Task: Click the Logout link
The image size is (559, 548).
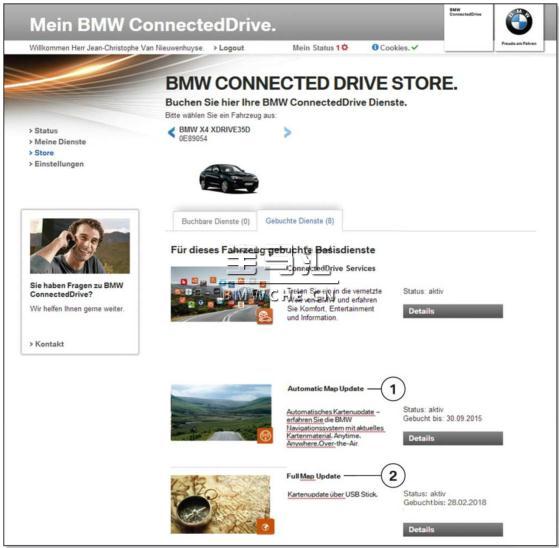Action: click(229, 48)
